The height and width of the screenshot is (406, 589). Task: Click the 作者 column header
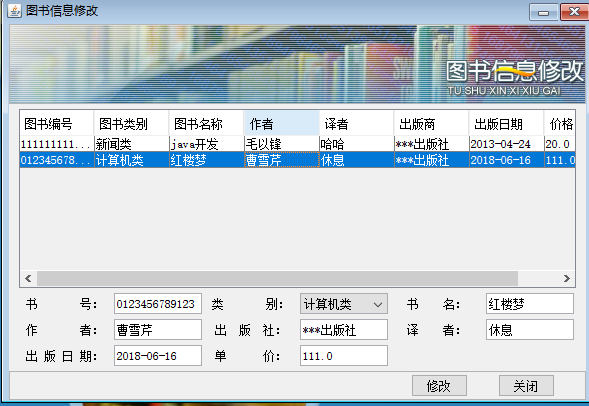[281, 124]
